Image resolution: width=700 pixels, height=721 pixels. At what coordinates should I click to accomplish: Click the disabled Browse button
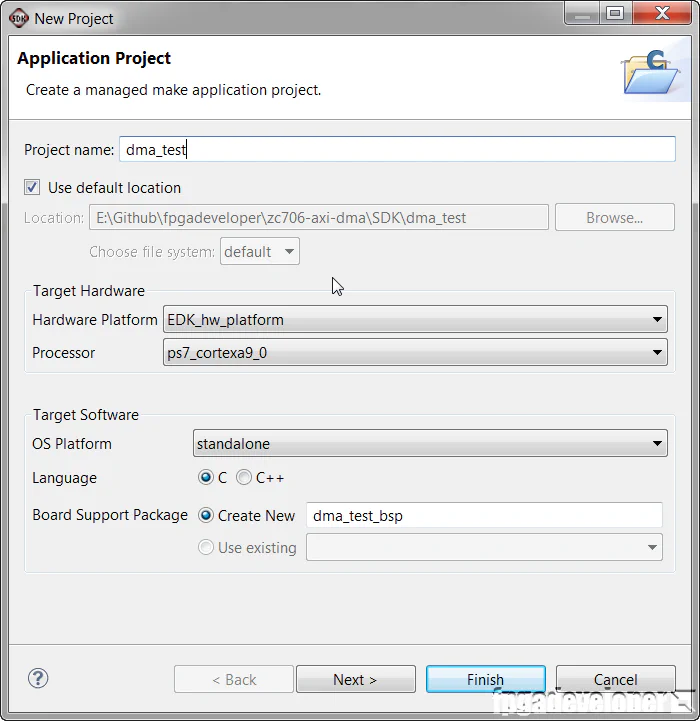(x=615, y=217)
